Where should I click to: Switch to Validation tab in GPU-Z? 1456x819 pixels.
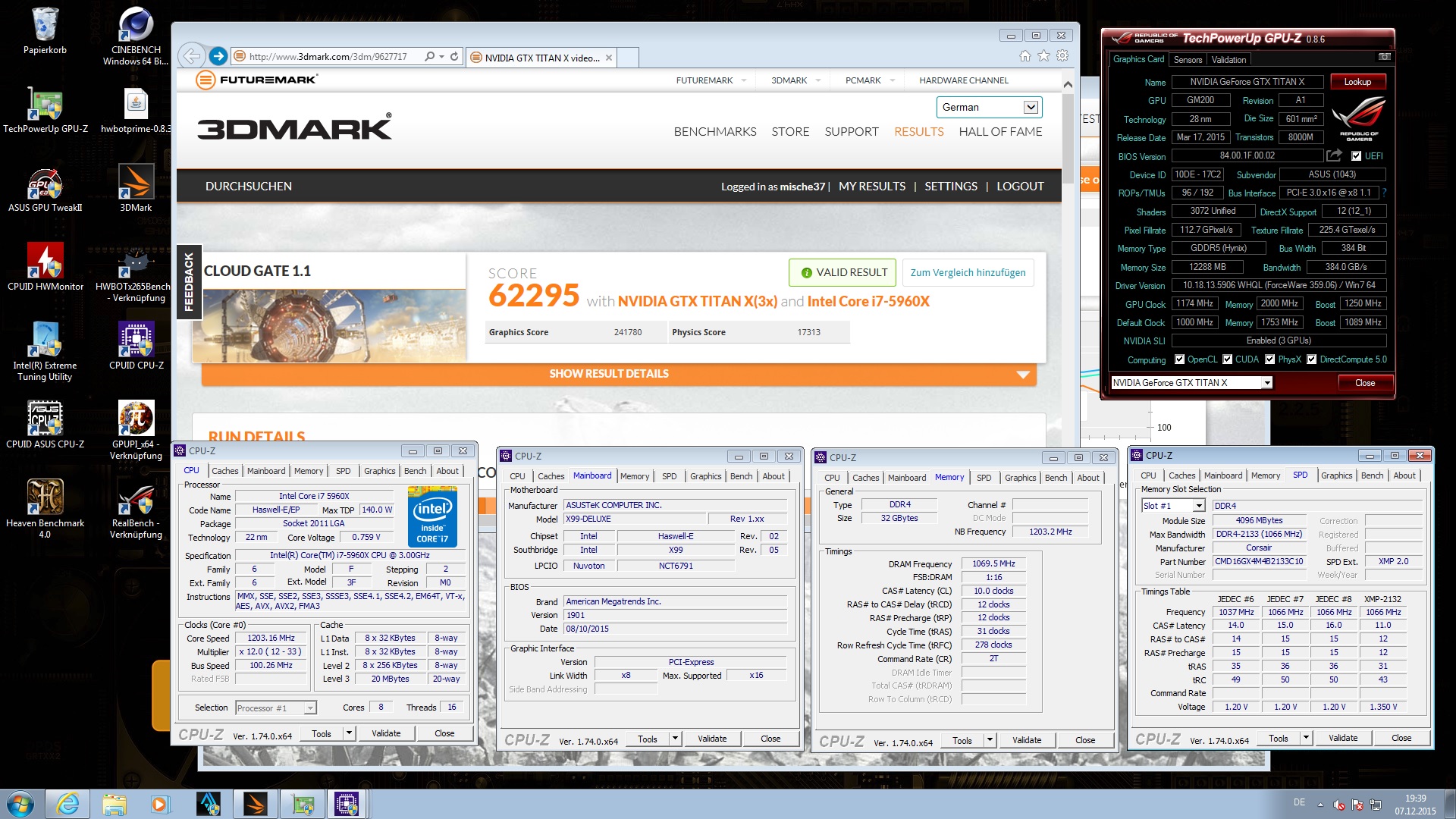(x=1228, y=60)
